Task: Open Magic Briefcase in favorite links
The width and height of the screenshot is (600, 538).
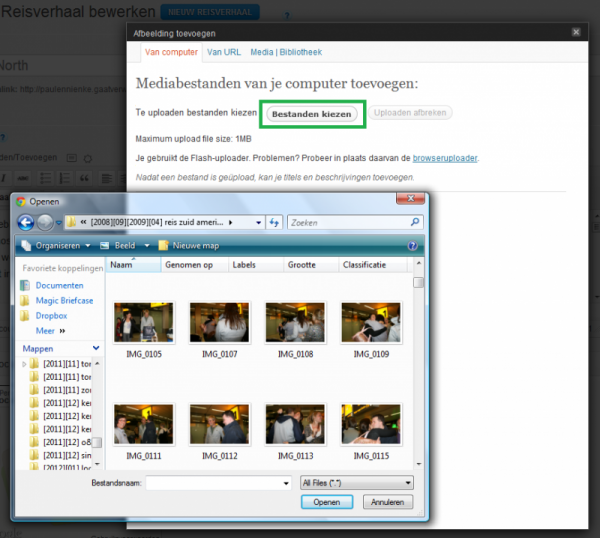Action: 63,300
